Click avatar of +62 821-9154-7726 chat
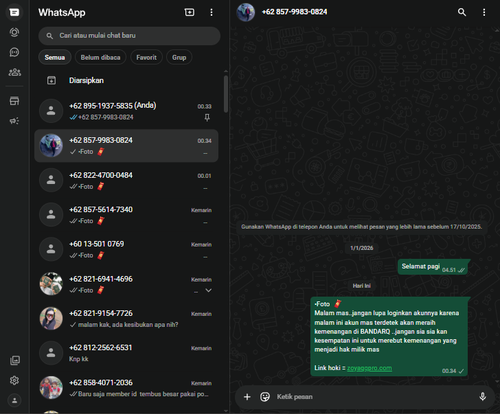Screen dimensions: 500x414 tap(51, 319)
